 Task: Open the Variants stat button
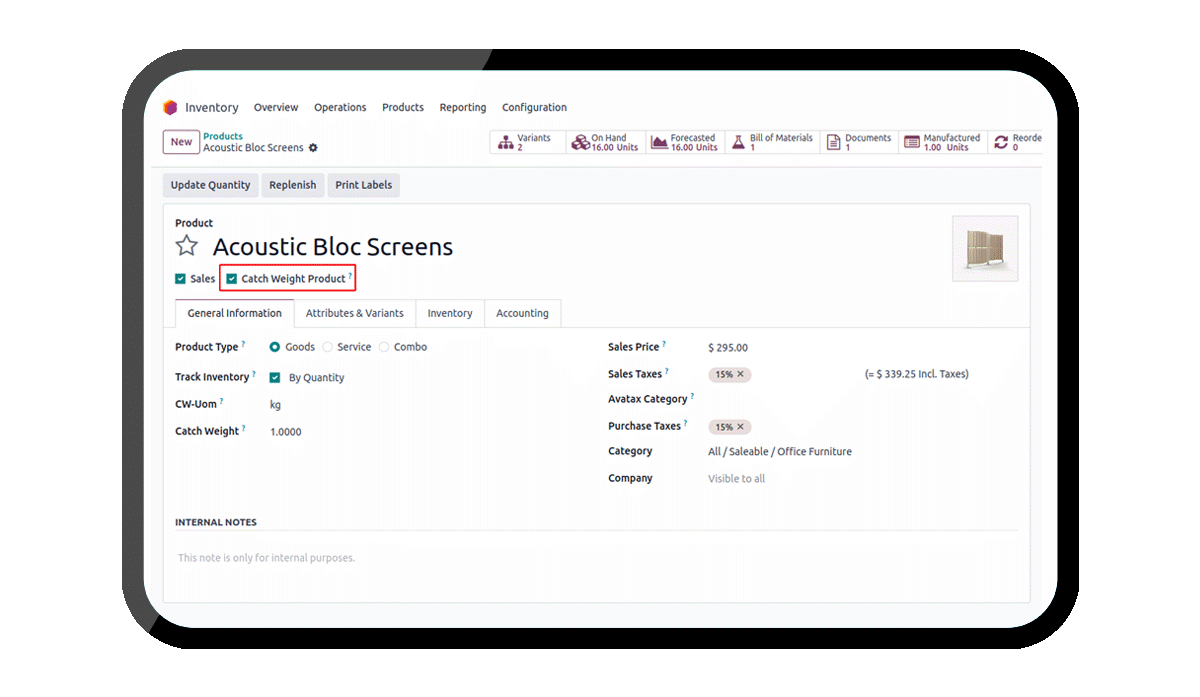[527, 142]
